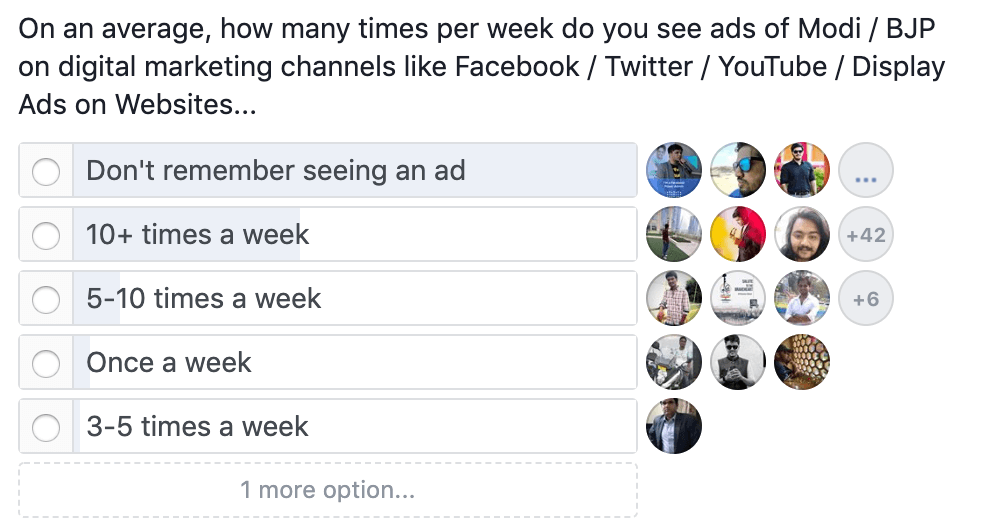Open first voter avatar beside "Don't remember seeing an ad"
Viewport: 982px width, 532px height.
click(674, 170)
